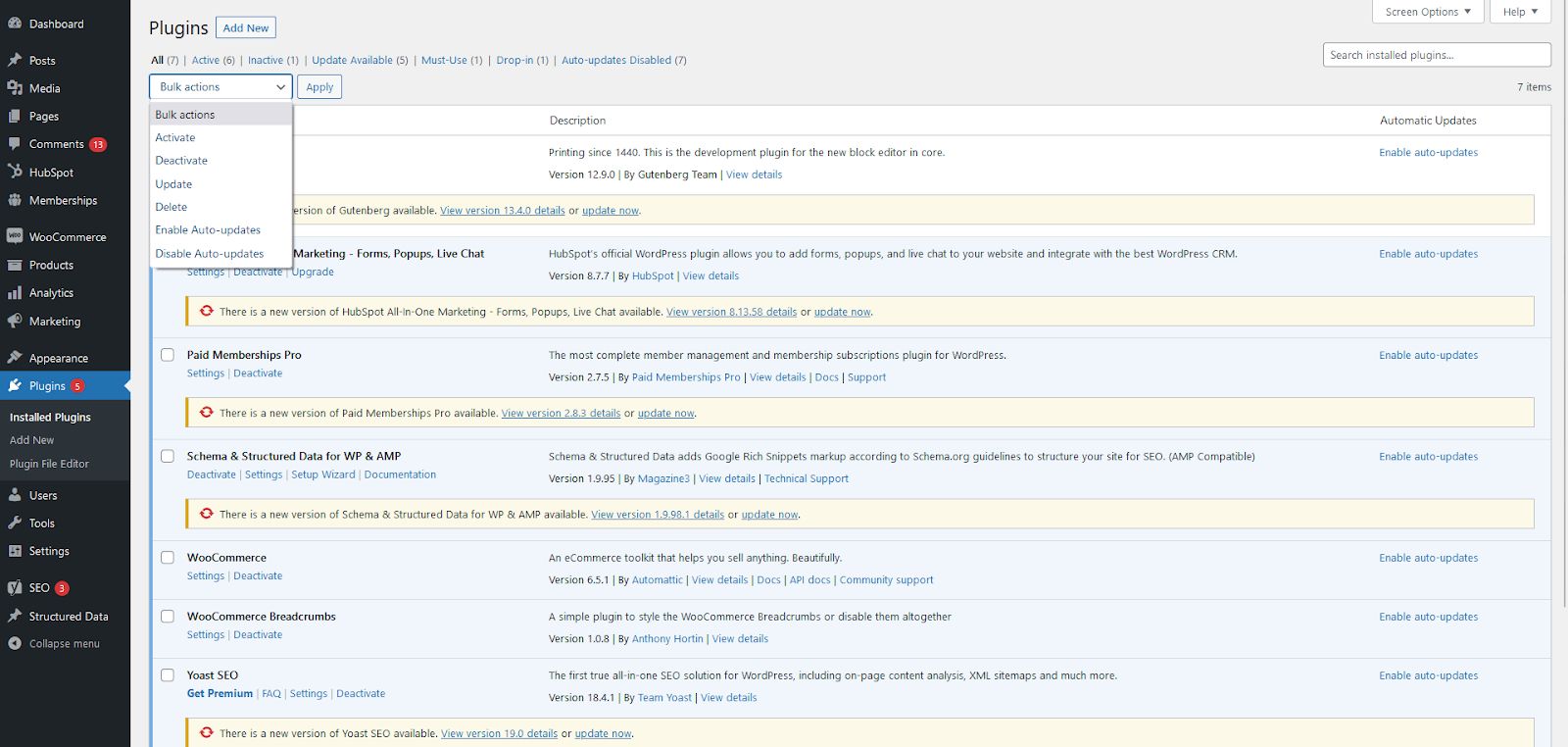1568x747 pixels.
Task: Click the Users person icon
Action: (x=15, y=495)
